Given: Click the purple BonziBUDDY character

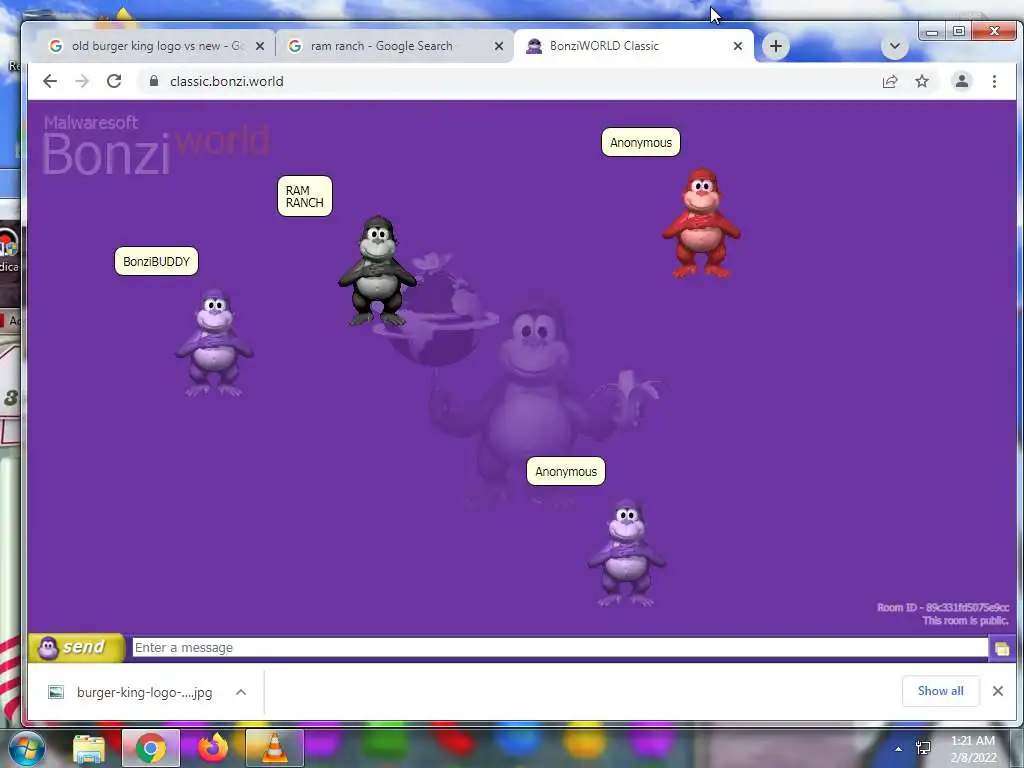Looking at the screenshot, I should (214, 344).
